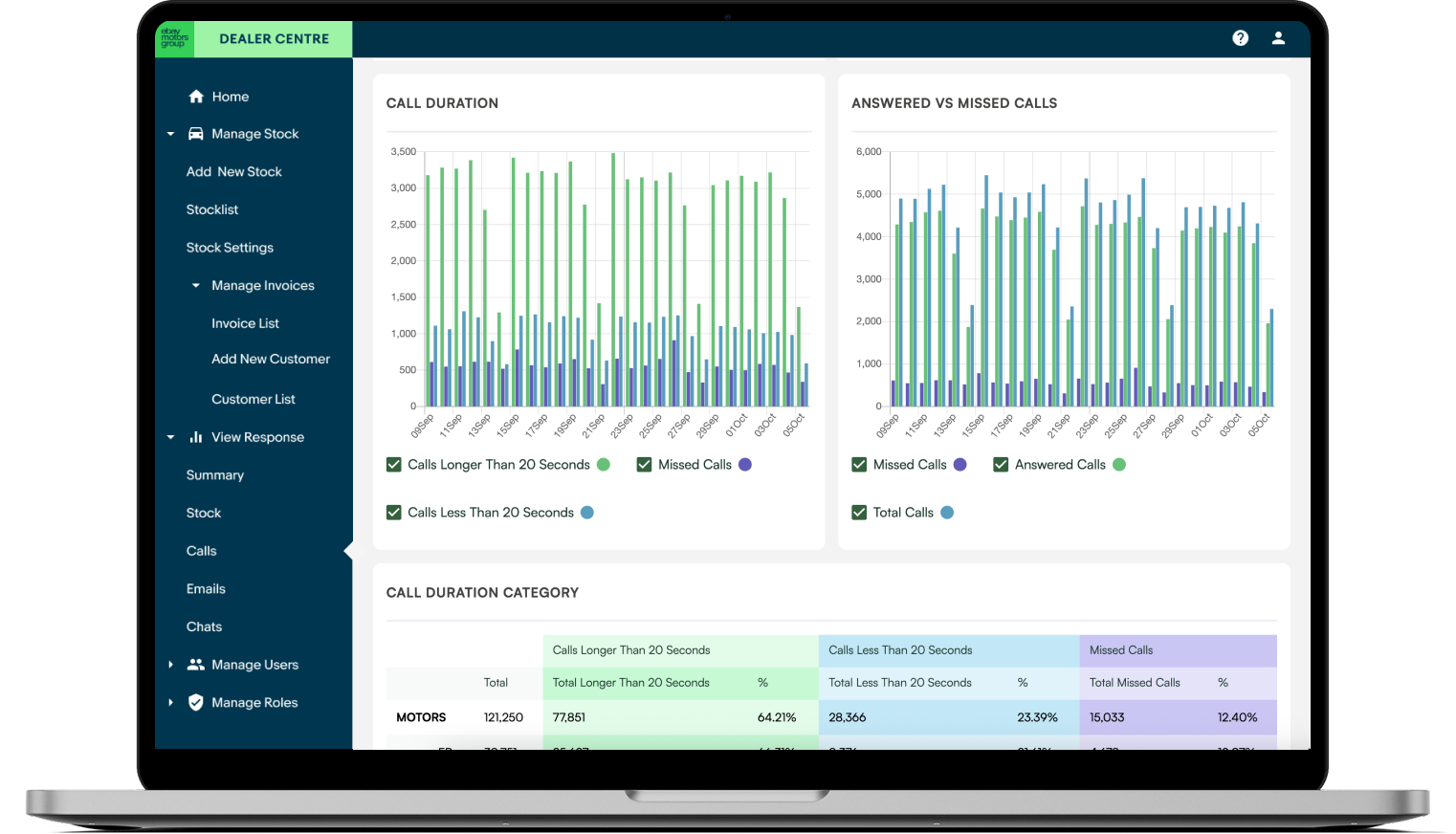
Task: Click the Home house icon
Action: click(x=196, y=97)
